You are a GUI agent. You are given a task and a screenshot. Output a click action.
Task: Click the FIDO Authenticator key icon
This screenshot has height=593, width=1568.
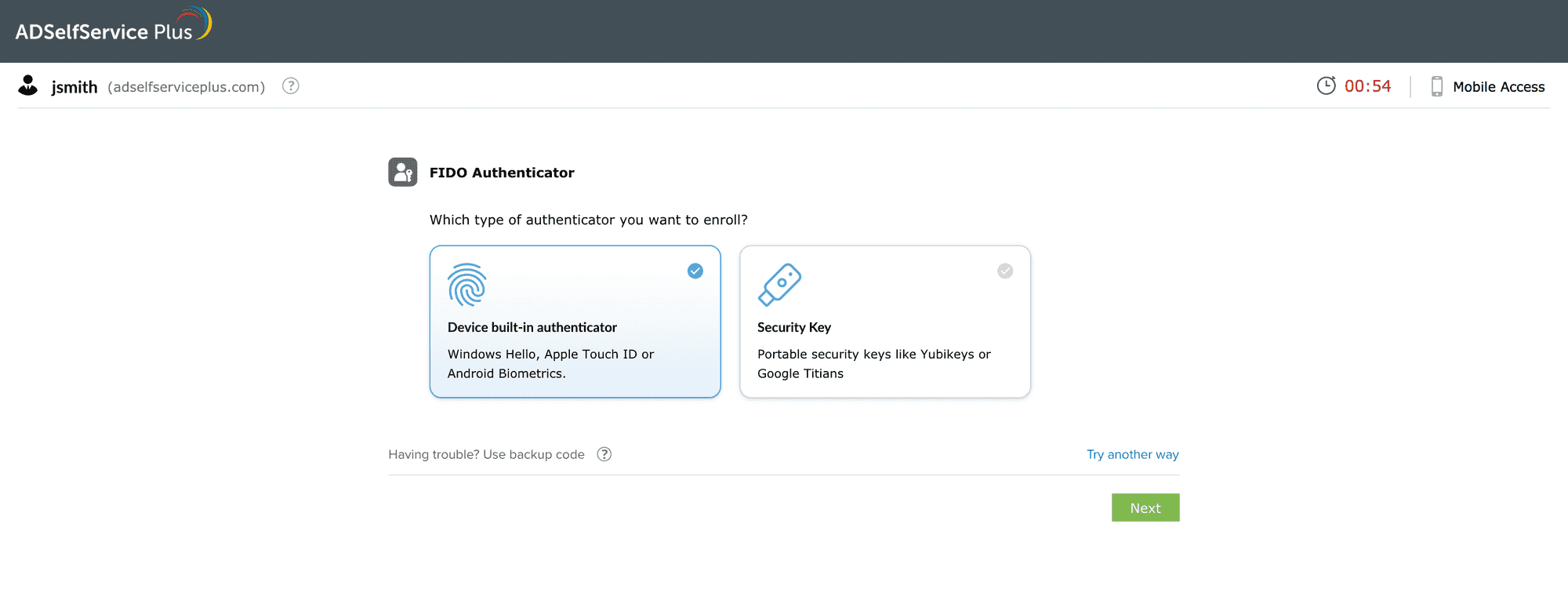click(x=403, y=172)
